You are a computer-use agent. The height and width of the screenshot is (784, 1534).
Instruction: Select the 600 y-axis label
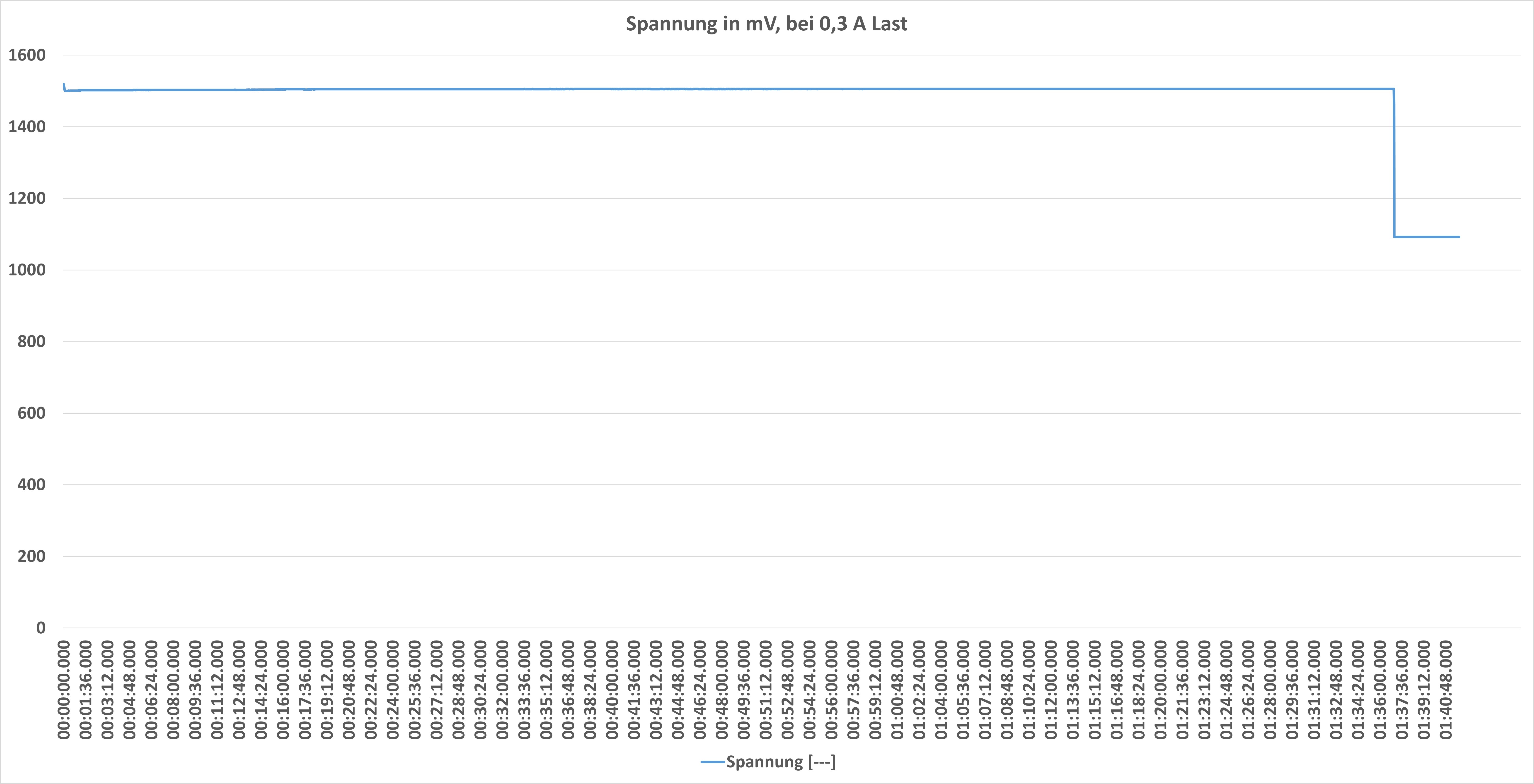click(x=32, y=413)
